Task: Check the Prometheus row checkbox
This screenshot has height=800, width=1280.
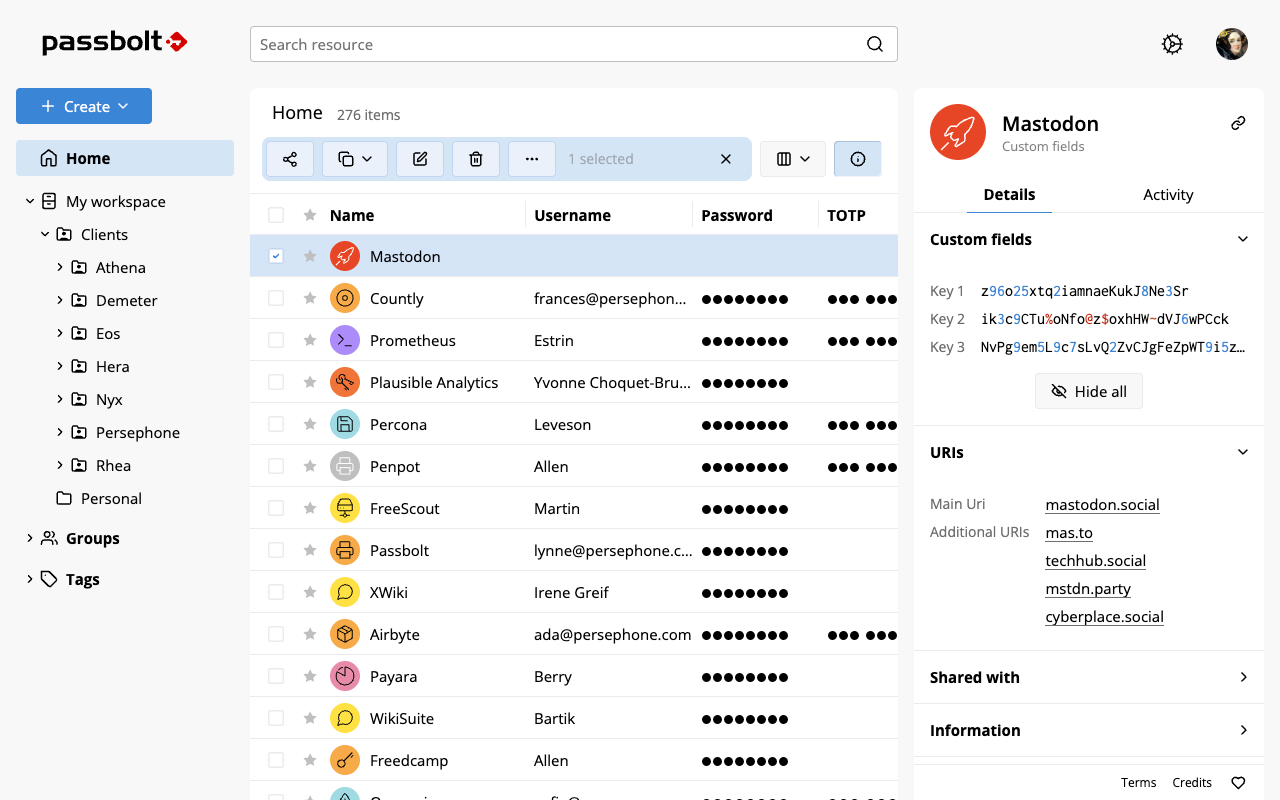Action: point(276,340)
